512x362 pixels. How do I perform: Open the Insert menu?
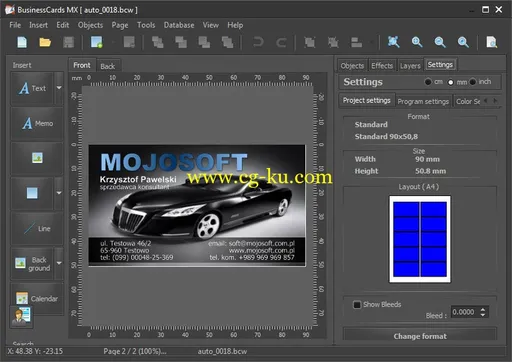(x=38, y=25)
